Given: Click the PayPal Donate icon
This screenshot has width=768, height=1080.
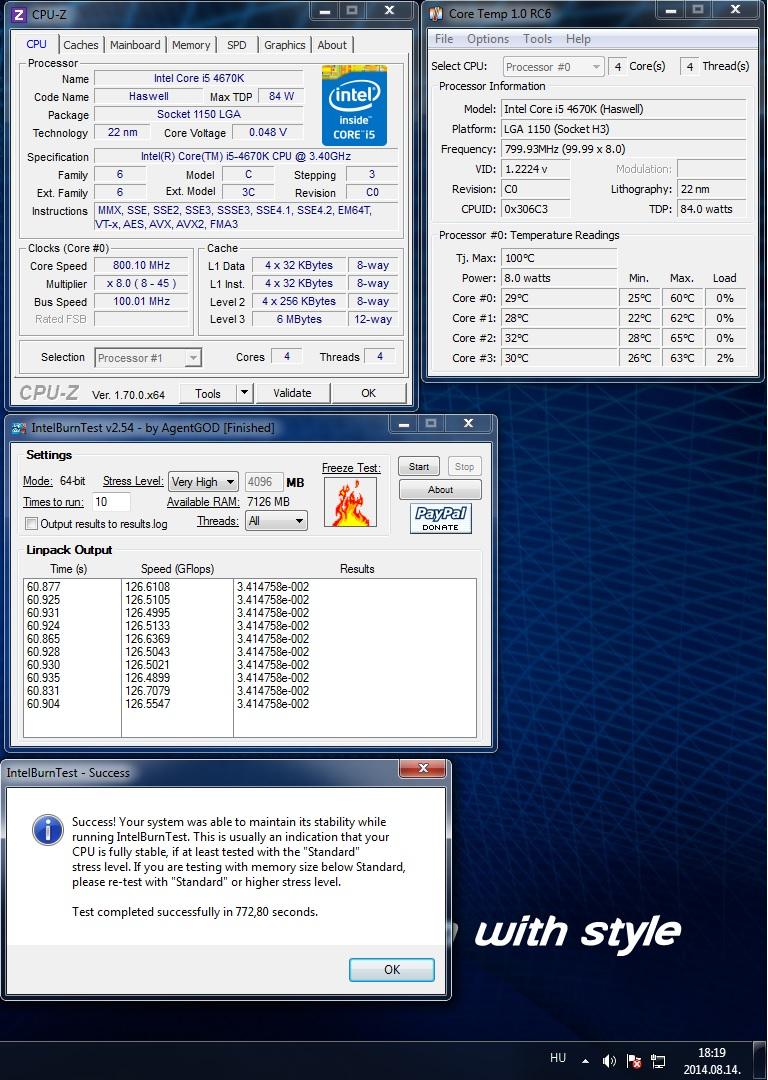Looking at the screenshot, I should tap(441, 519).
